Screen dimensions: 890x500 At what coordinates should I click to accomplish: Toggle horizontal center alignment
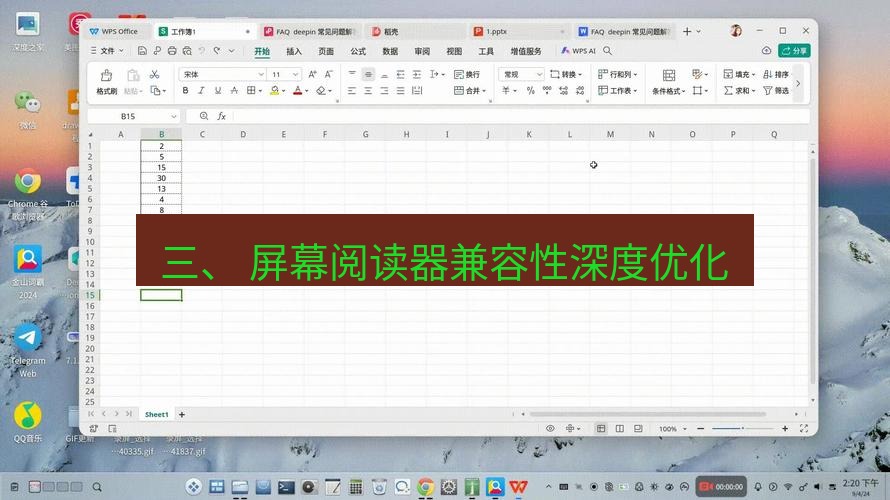coord(368,91)
